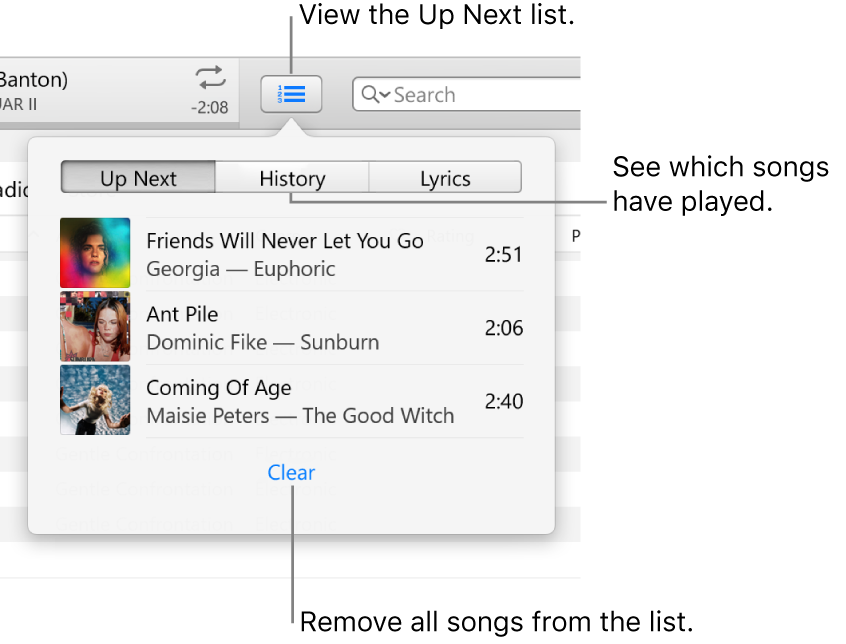The width and height of the screenshot is (846, 644).
Task: Click the Up Next queue icon in toolbar
Action: coord(291,94)
